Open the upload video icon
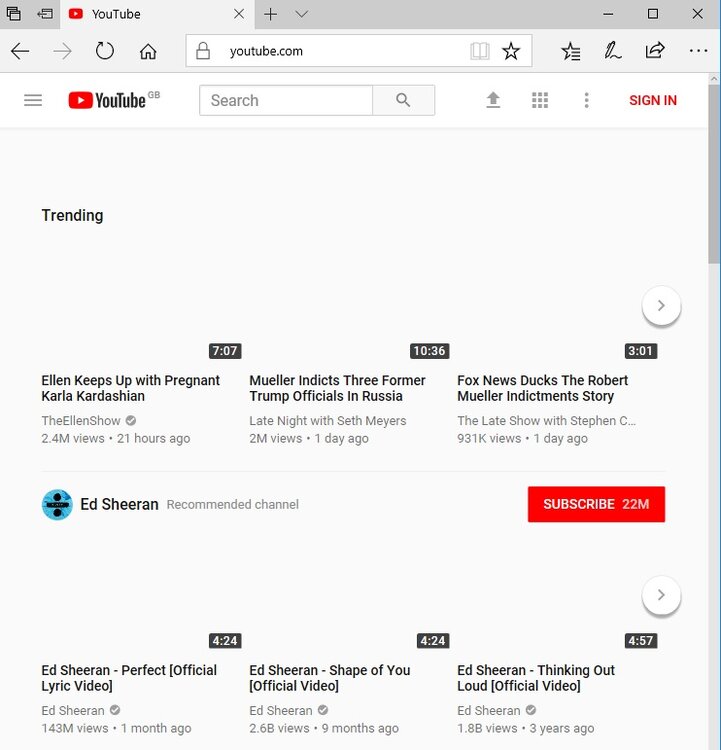The width and height of the screenshot is (721, 750). 493,100
